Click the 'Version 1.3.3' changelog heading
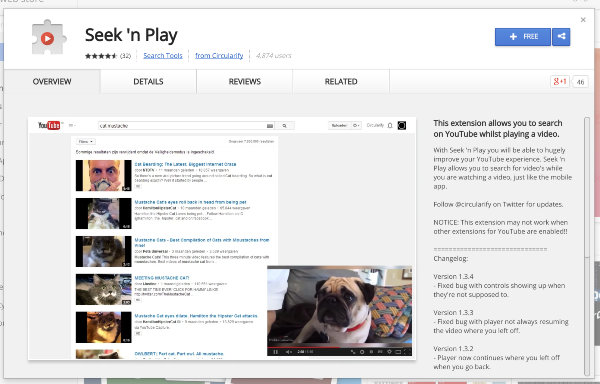The image size is (600, 384). [x=453, y=312]
